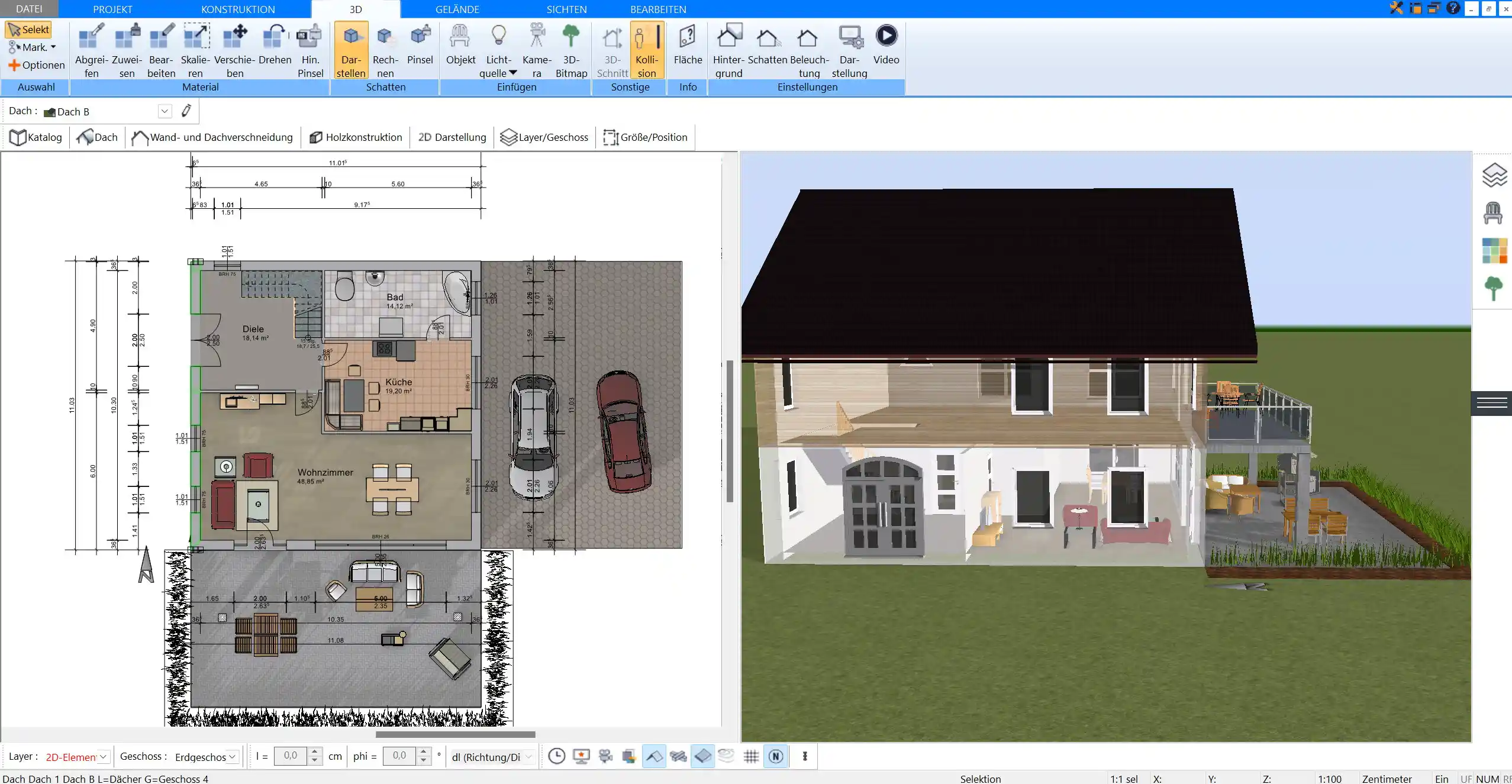Select the Drehen rotate material tool
The width and height of the screenshot is (1512, 784).
(x=275, y=44)
